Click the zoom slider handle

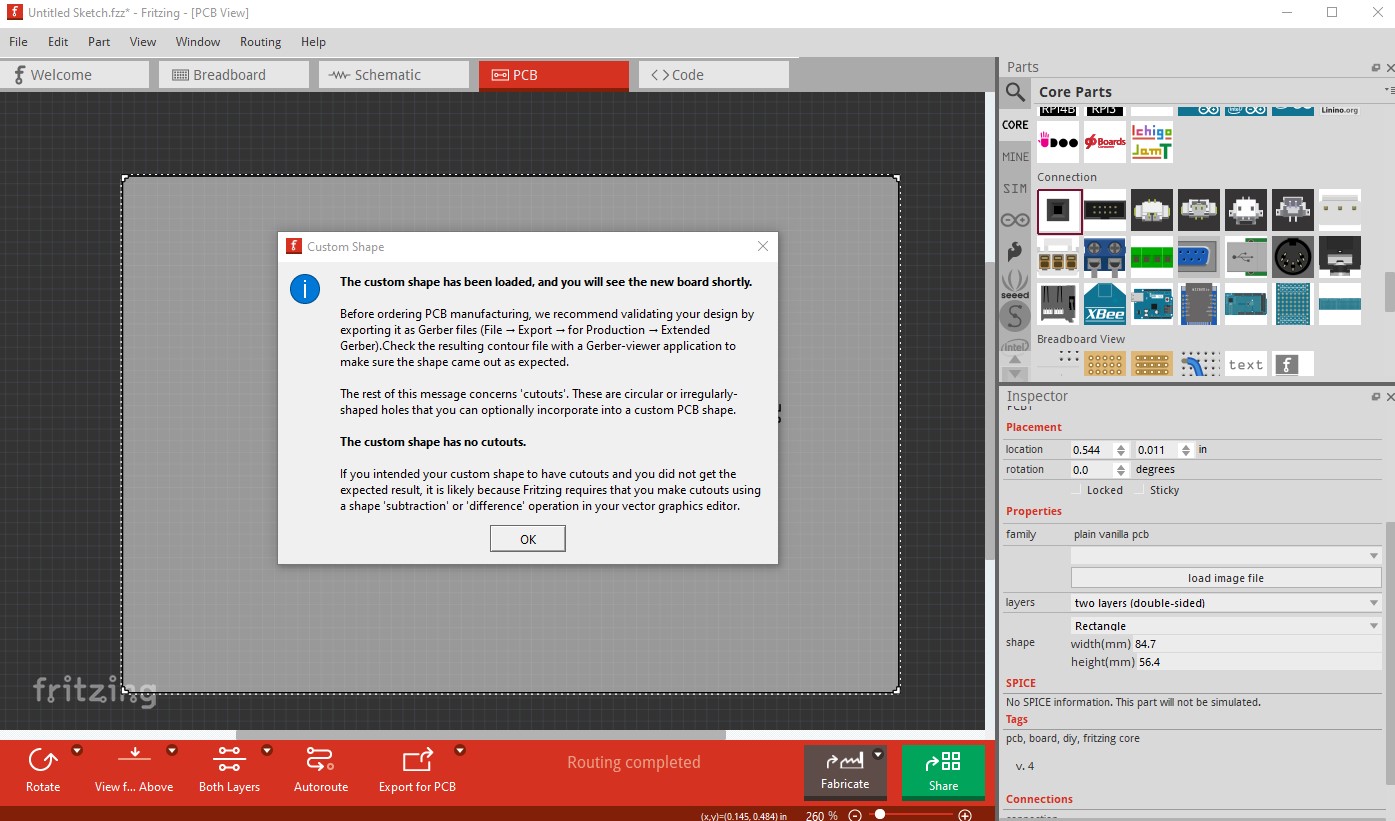click(880, 815)
